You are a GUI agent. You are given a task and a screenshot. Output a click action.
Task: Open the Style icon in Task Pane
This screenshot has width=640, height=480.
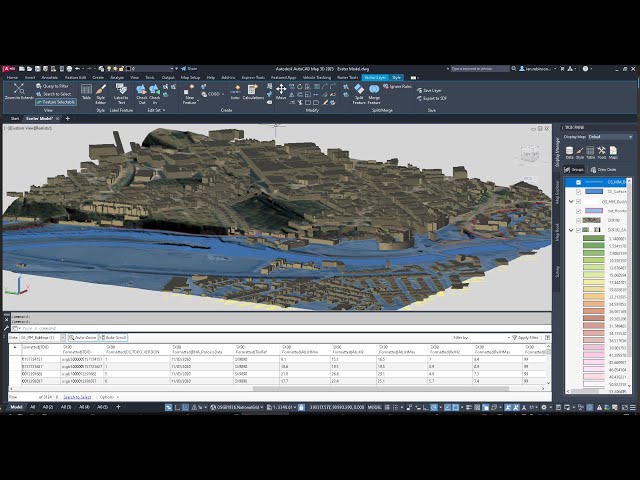point(580,153)
